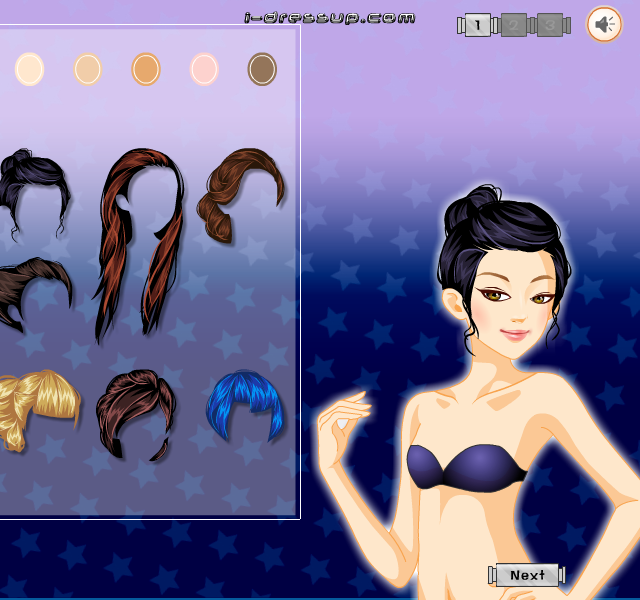Image resolution: width=640 pixels, height=600 pixels.
Task: Choose the pink skin tone swatch
Action: point(204,69)
